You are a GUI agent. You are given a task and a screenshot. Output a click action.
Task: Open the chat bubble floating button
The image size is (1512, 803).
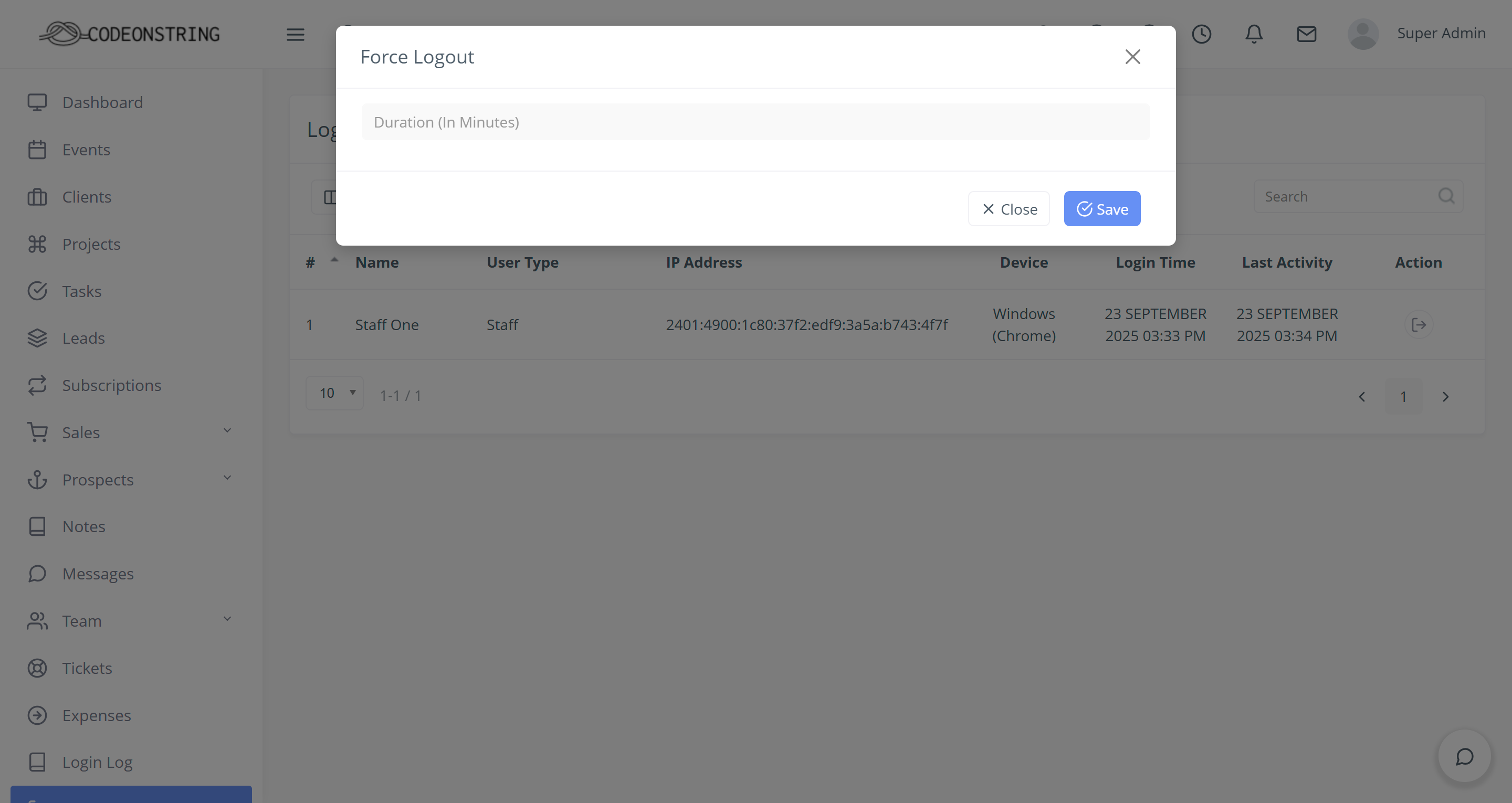pos(1464,756)
